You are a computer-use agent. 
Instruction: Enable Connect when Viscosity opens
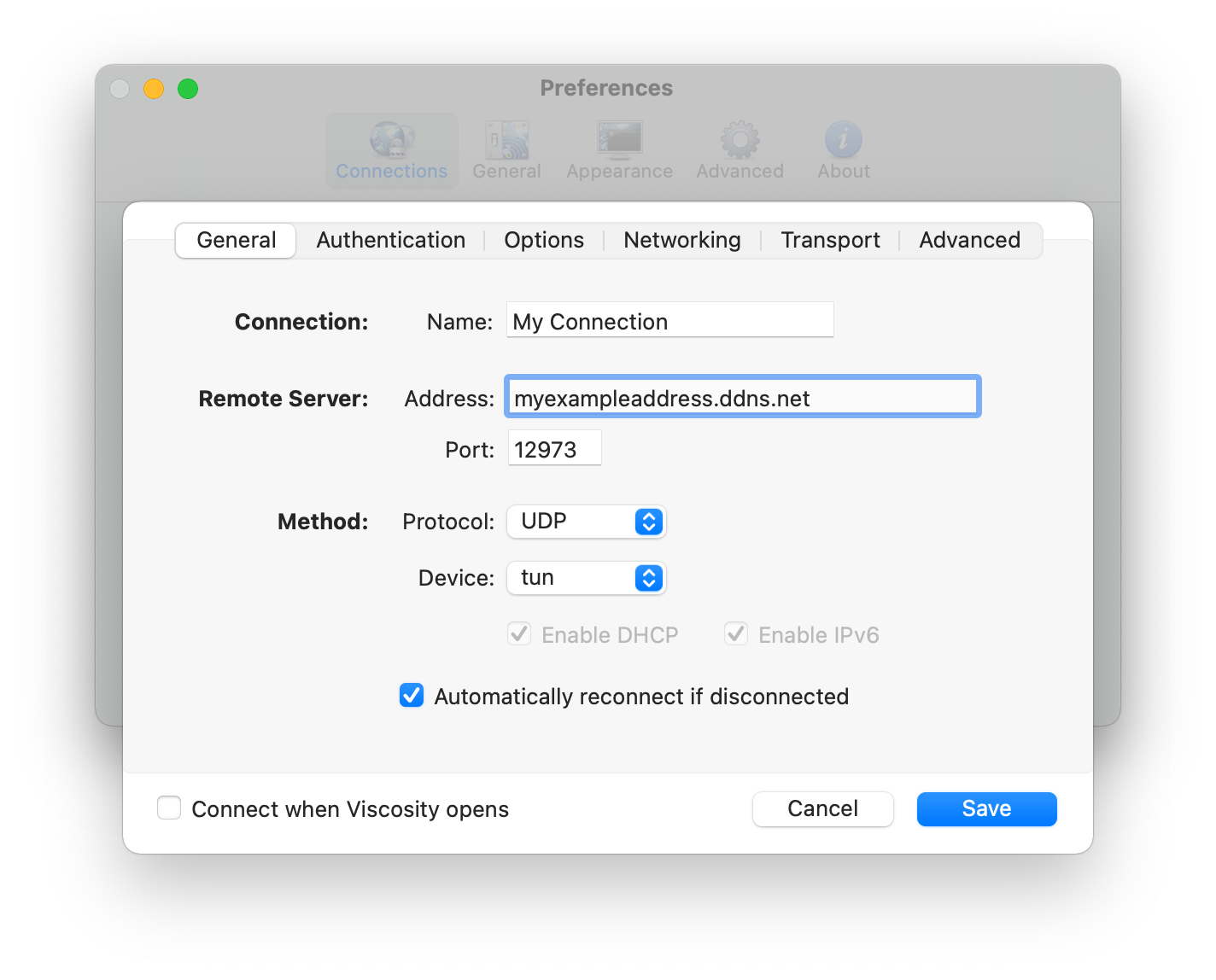coord(169,808)
